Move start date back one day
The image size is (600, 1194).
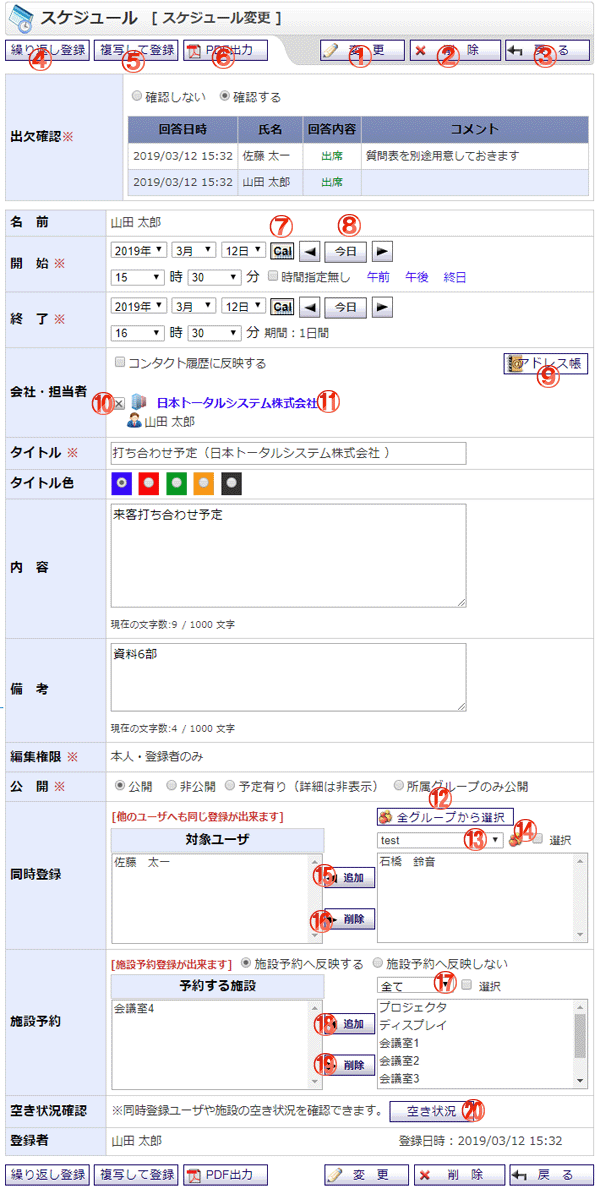[x=308, y=249]
